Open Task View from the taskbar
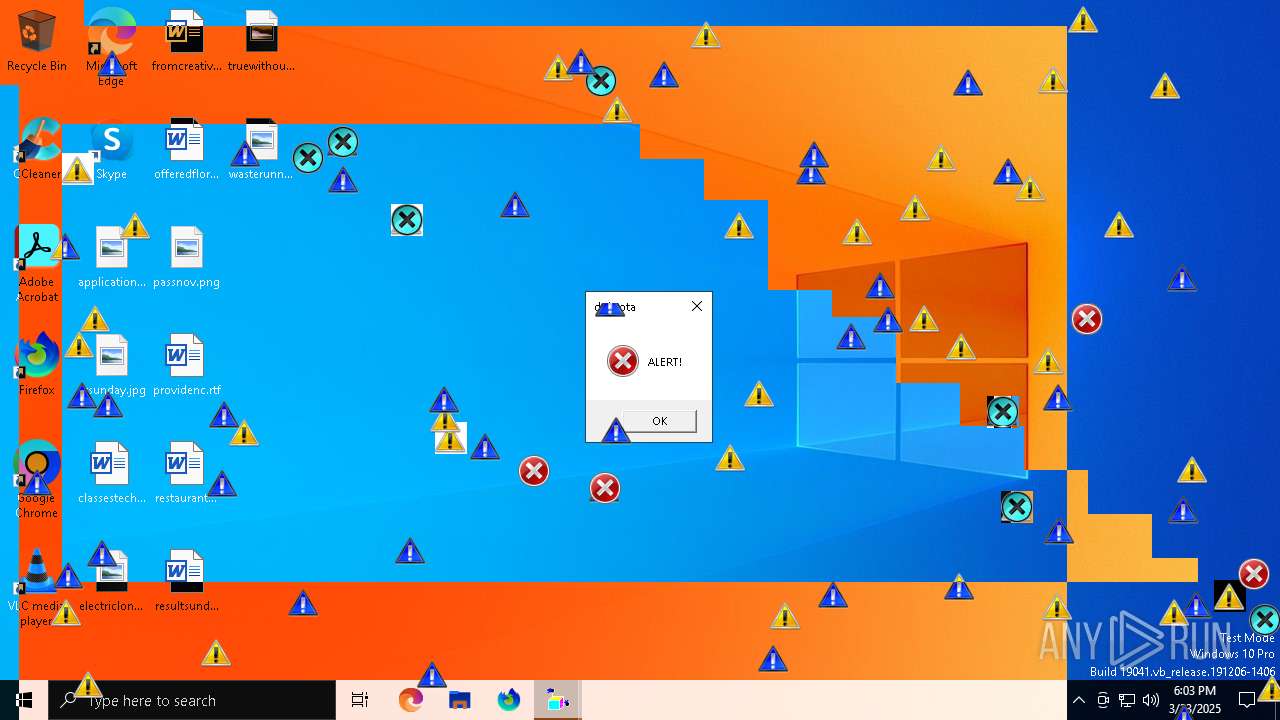 pos(360,700)
